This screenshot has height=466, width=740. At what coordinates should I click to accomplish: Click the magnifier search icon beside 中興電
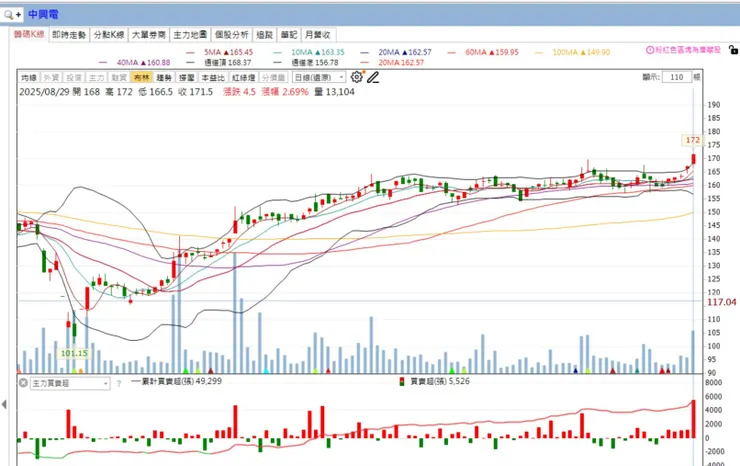coord(8,15)
